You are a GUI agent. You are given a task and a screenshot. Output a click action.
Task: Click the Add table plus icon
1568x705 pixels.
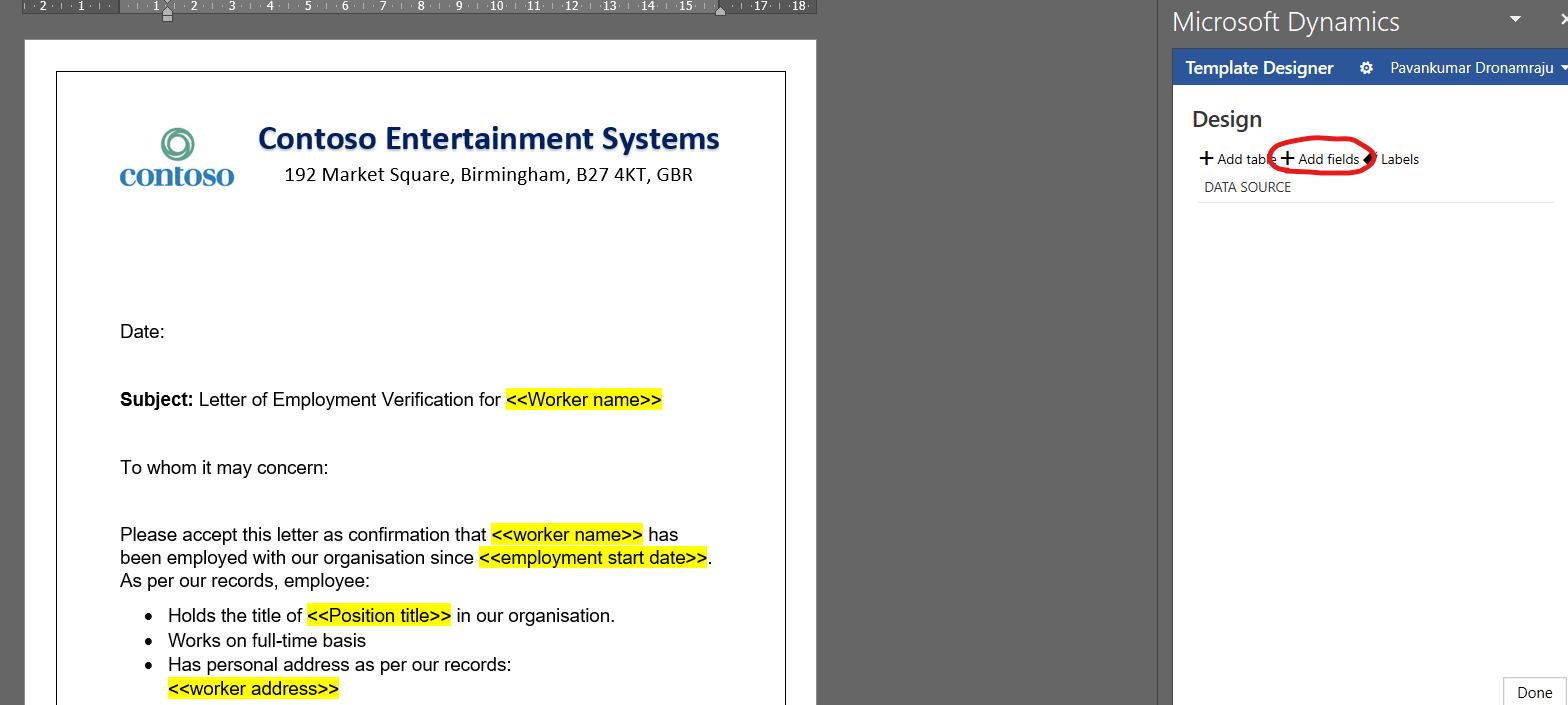(x=1207, y=159)
